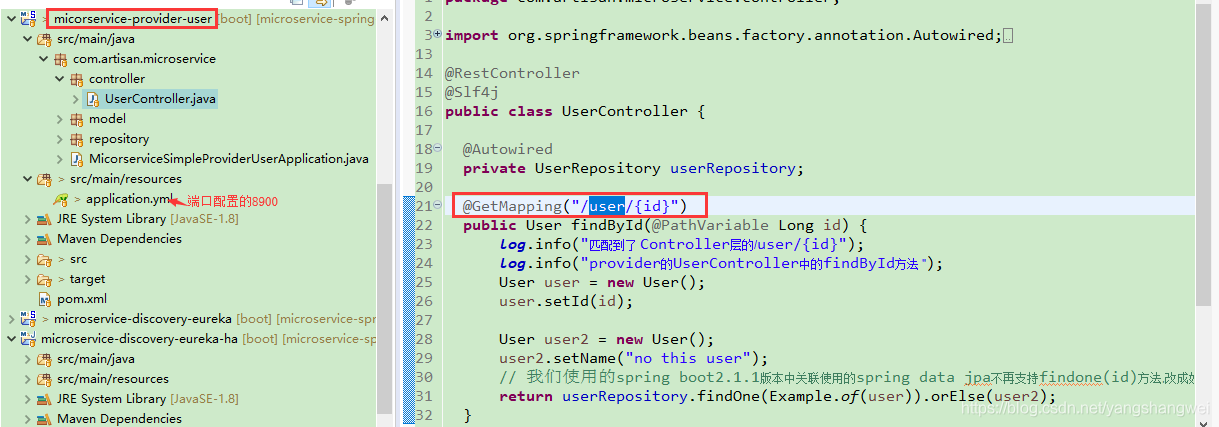The height and width of the screenshot is (427, 1219).
Task: Select the src folder under provider-user
Action: click(78, 259)
